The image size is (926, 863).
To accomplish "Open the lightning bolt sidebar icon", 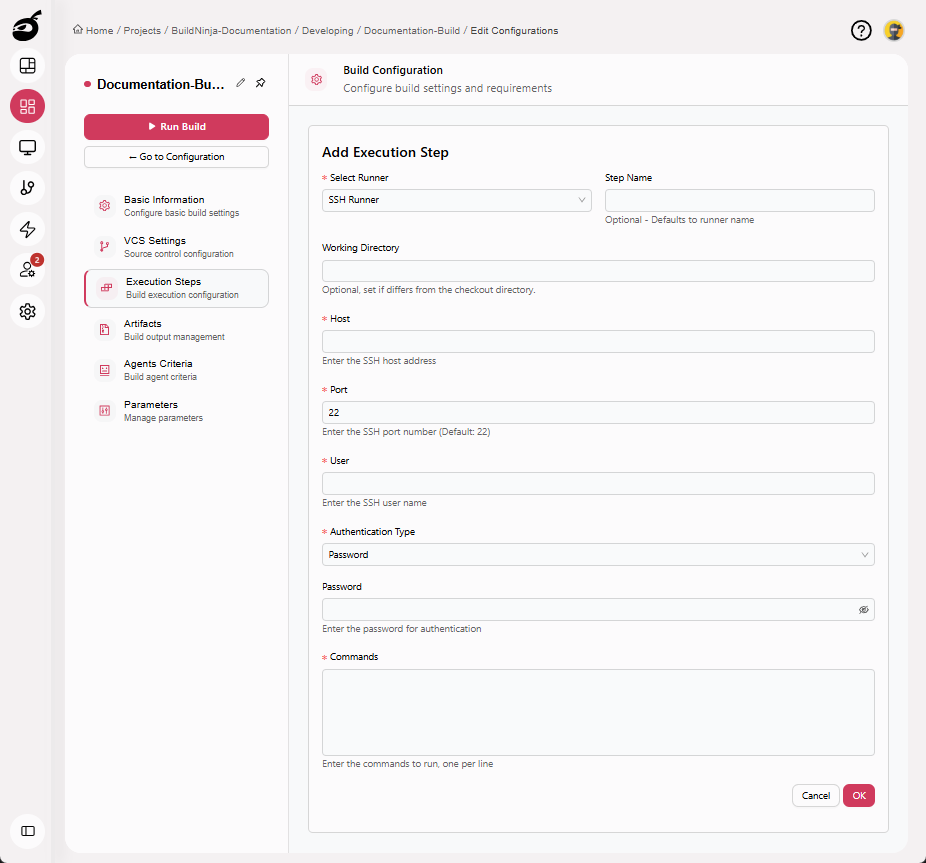I will [x=27, y=229].
